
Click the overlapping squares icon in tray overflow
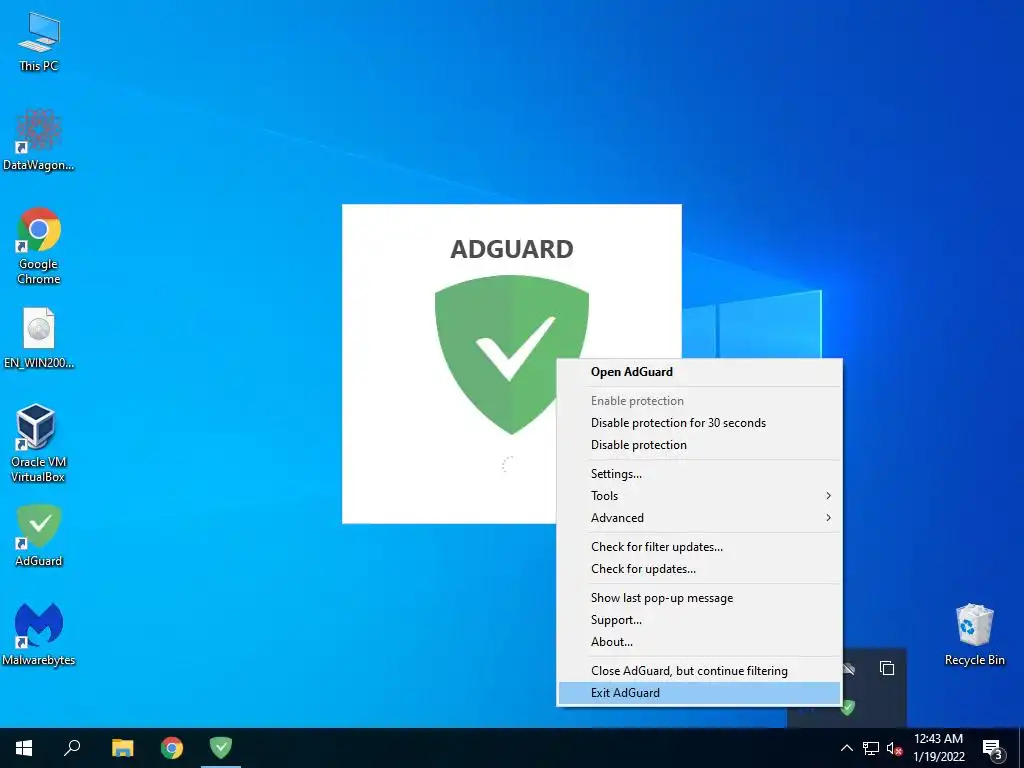[x=887, y=667]
